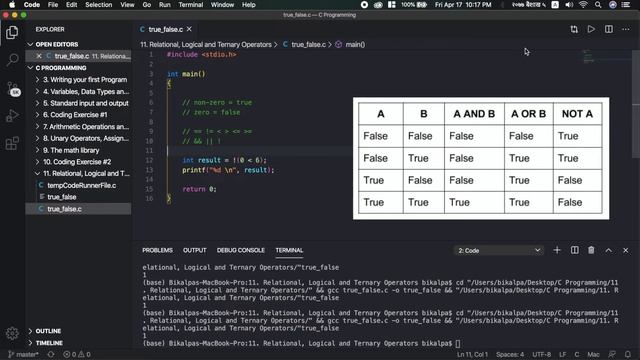The image size is (640, 360).
Task: Open the Selection menu
Action: click(98, 5)
